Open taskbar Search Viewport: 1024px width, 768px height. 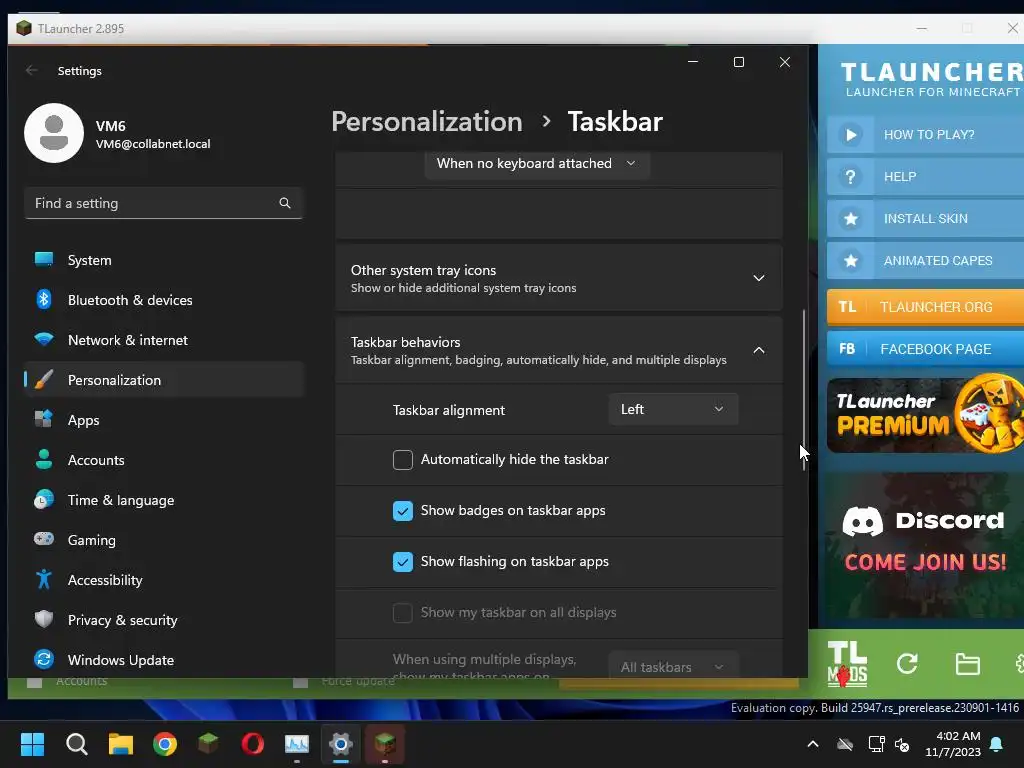pyautogui.click(x=76, y=744)
